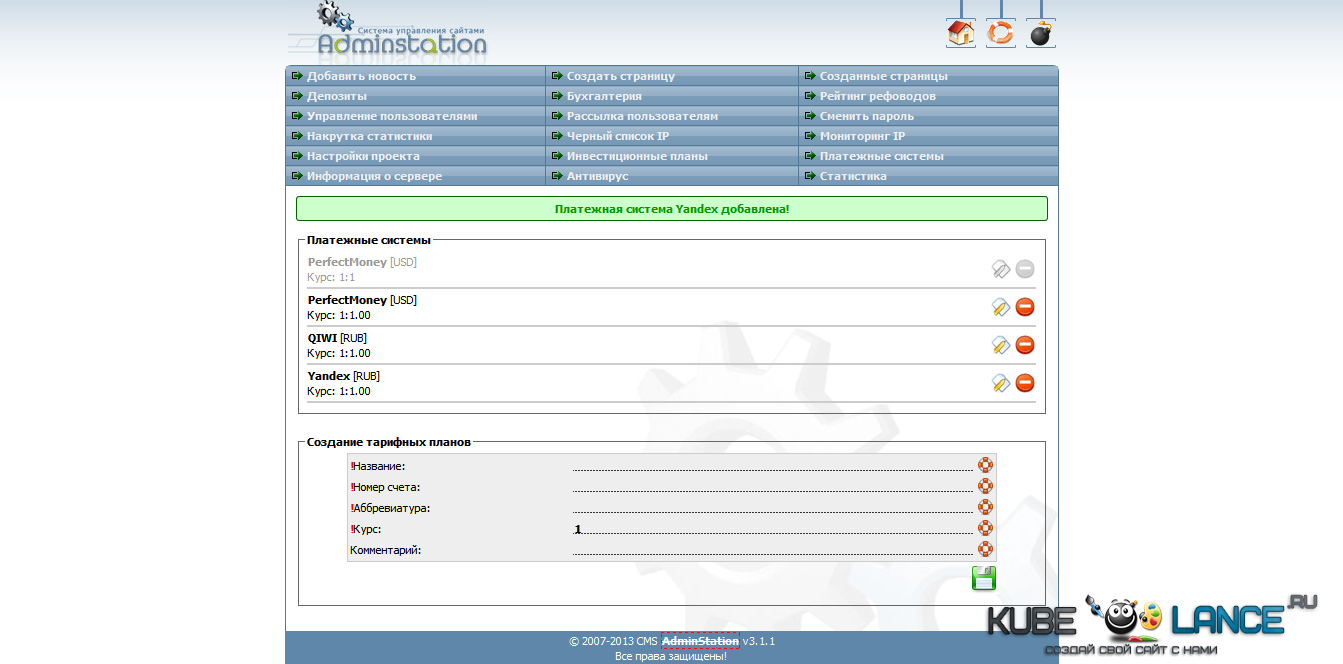Focus the Название input field
Image resolution: width=1343 pixels, height=664 pixels.
click(773, 465)
